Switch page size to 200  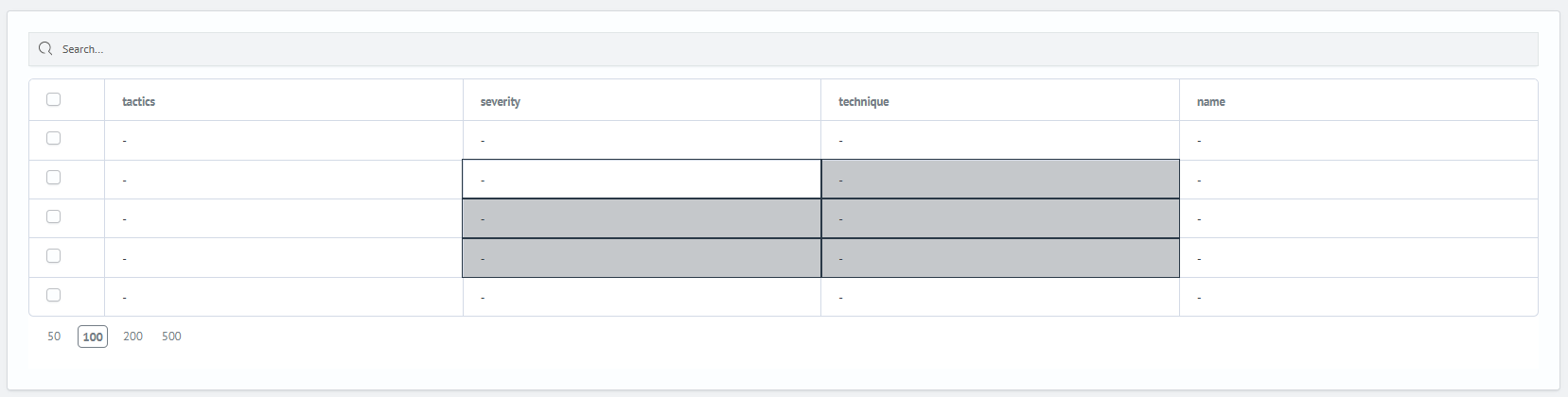coord(133,337)
